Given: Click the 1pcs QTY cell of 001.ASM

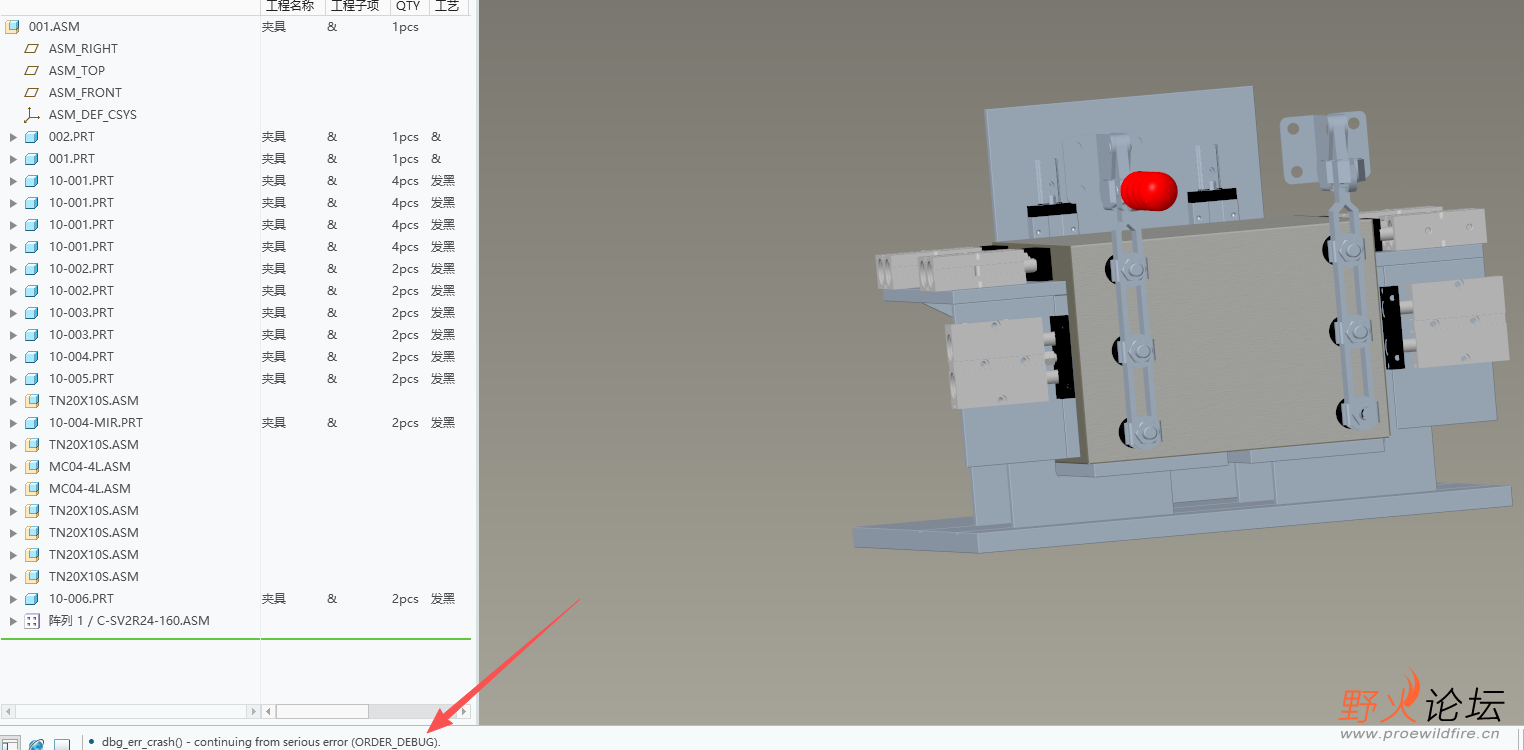Looking at the screenshot, I should tap(405, 27).
